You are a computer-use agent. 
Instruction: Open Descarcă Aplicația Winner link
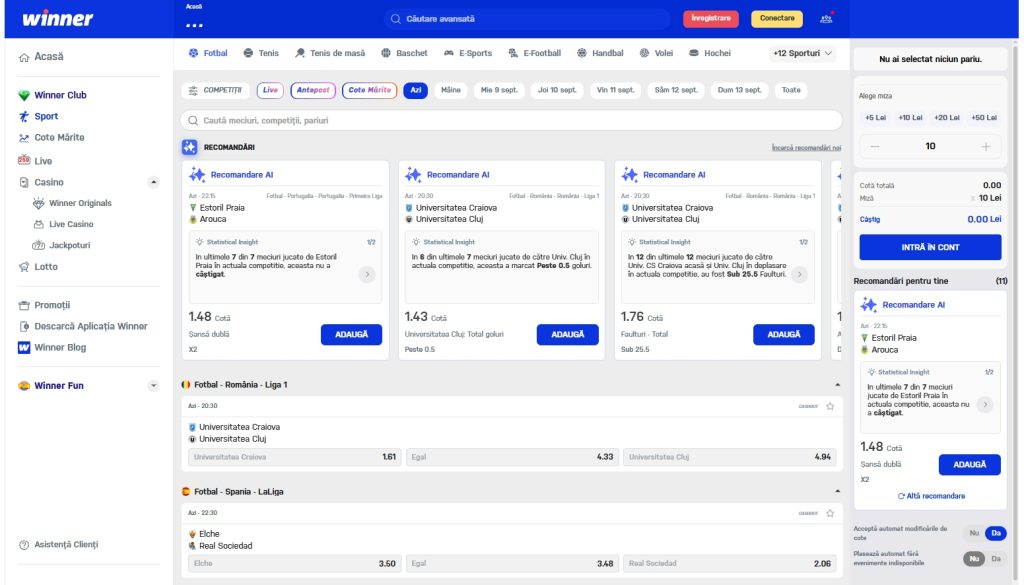tap(90, 326)
